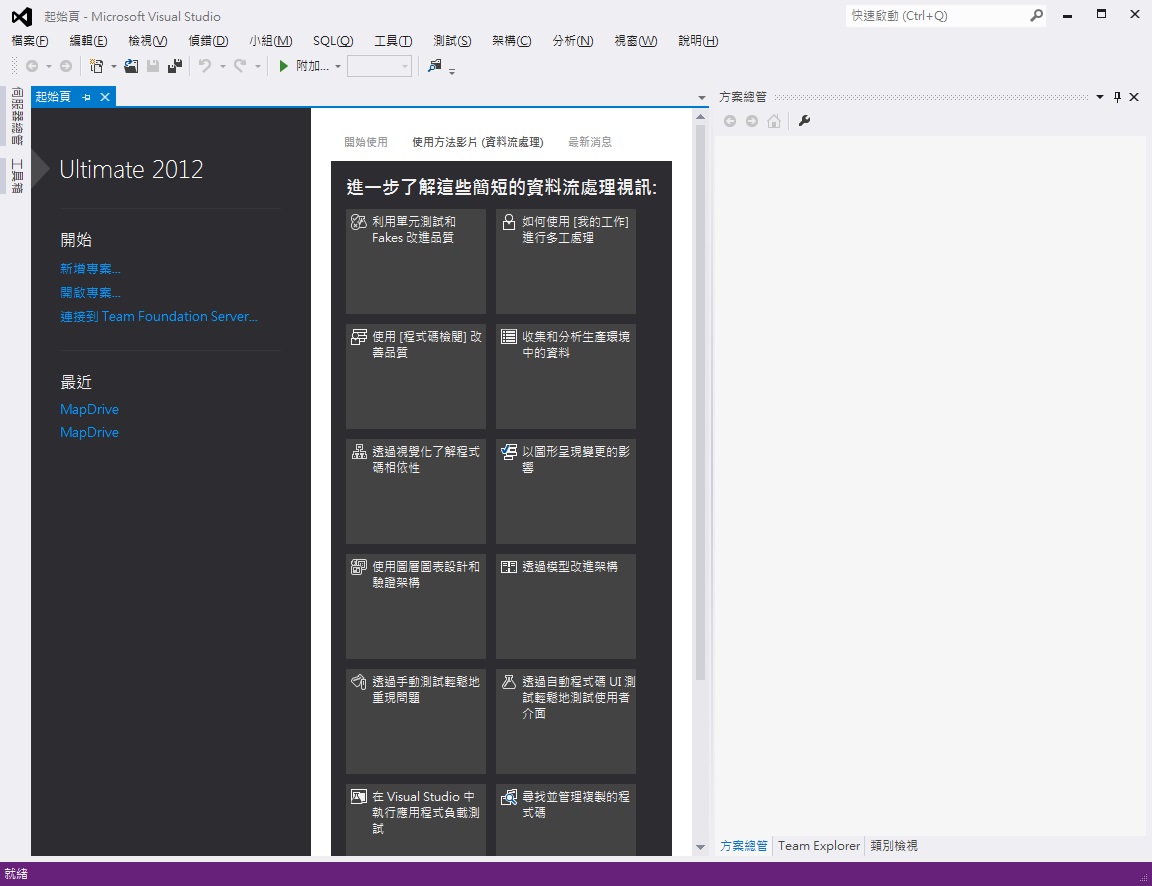Open the 利用單元測試和 Fakes 改進品質 video tile
Screen dimensions: 1152x886
[416, 261]
